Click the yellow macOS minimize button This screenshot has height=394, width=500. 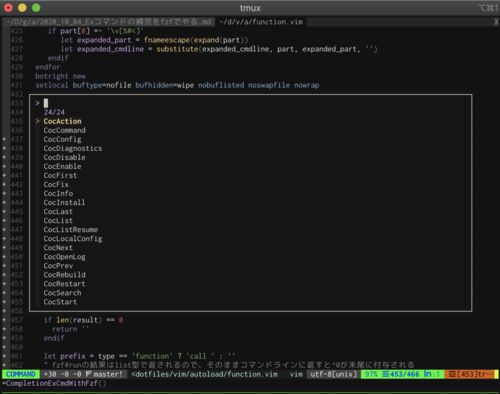click(22, 8)
